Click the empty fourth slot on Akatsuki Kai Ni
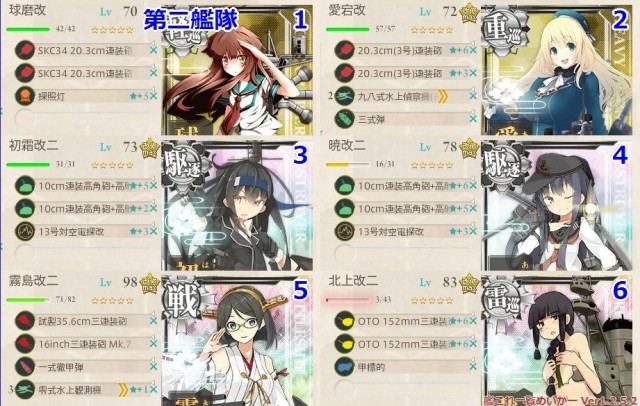640x406 pixels. click(x=404, y=254)
